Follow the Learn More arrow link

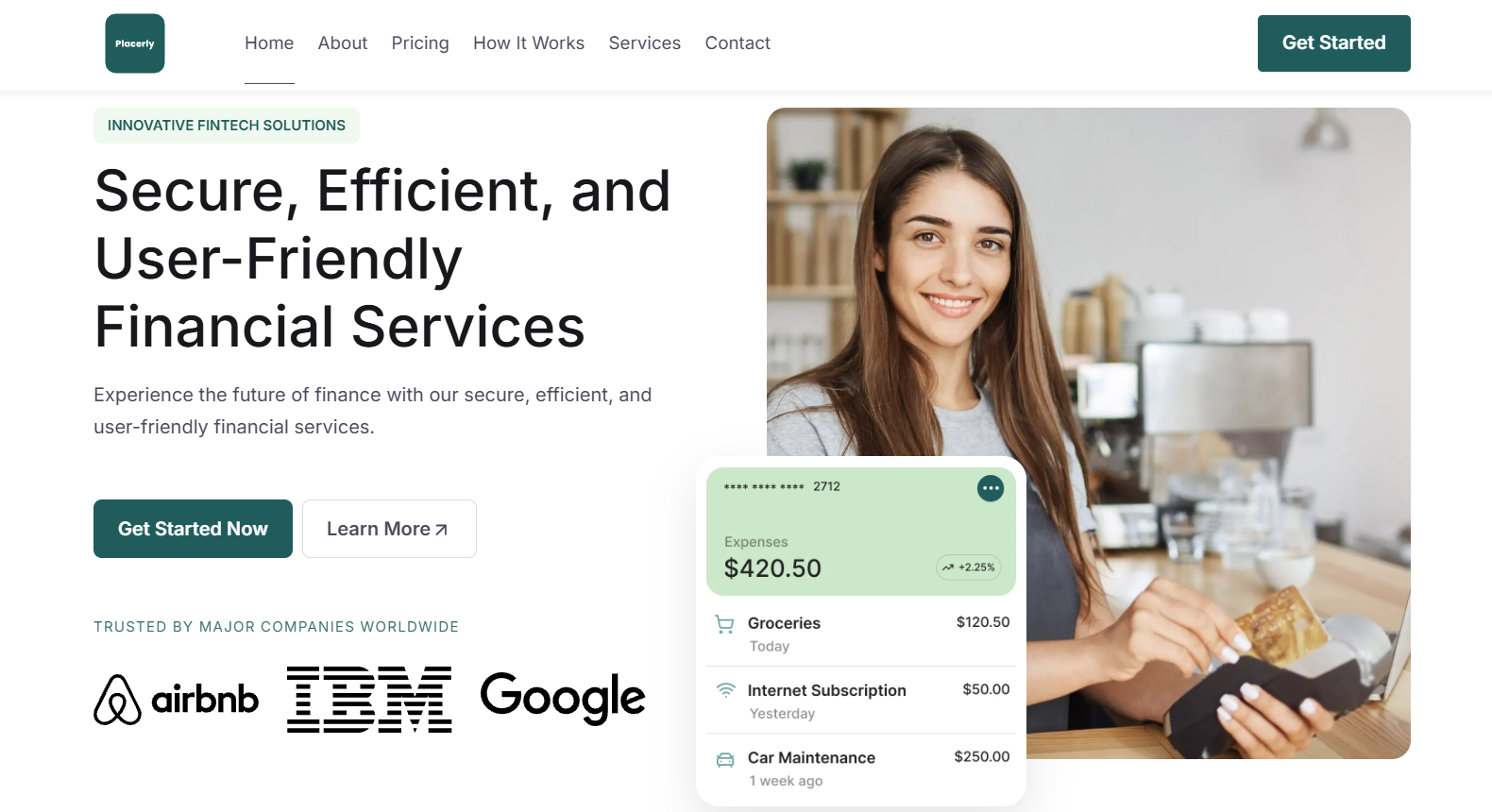tap(389, 529)
